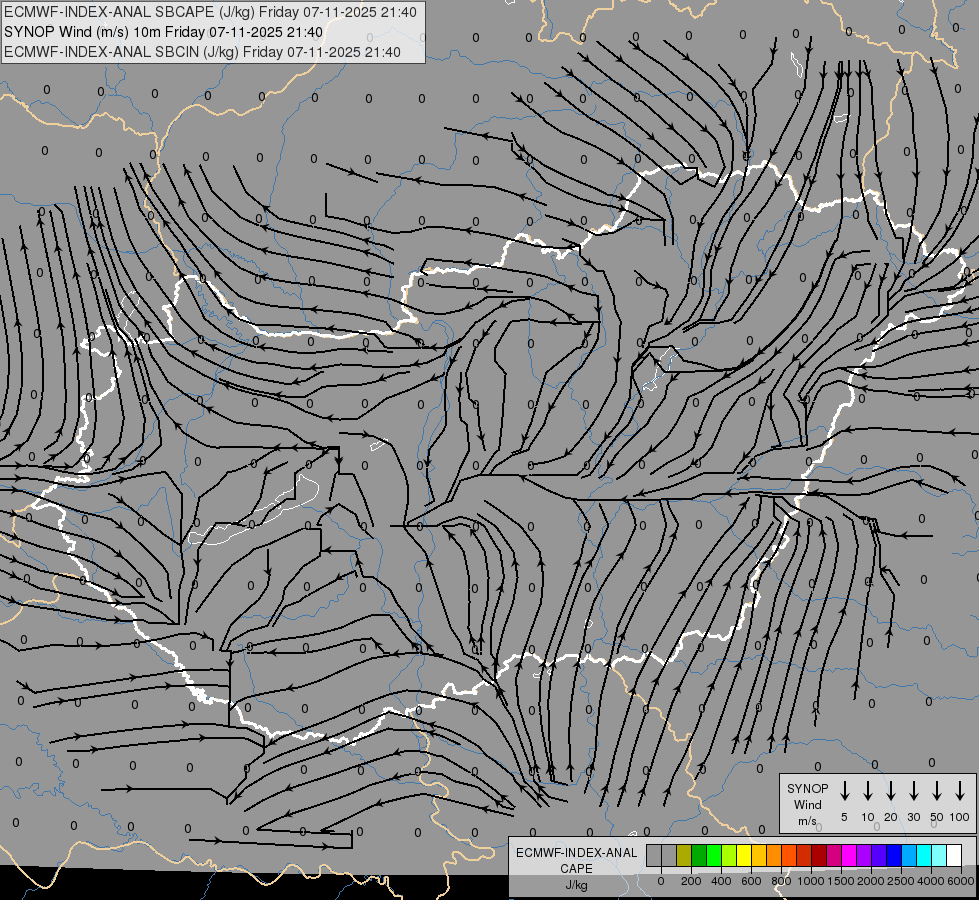Screen dimensions: 979x900
Task: Click the 100 m/s wind arrow in legend
Action: point(960,791)
